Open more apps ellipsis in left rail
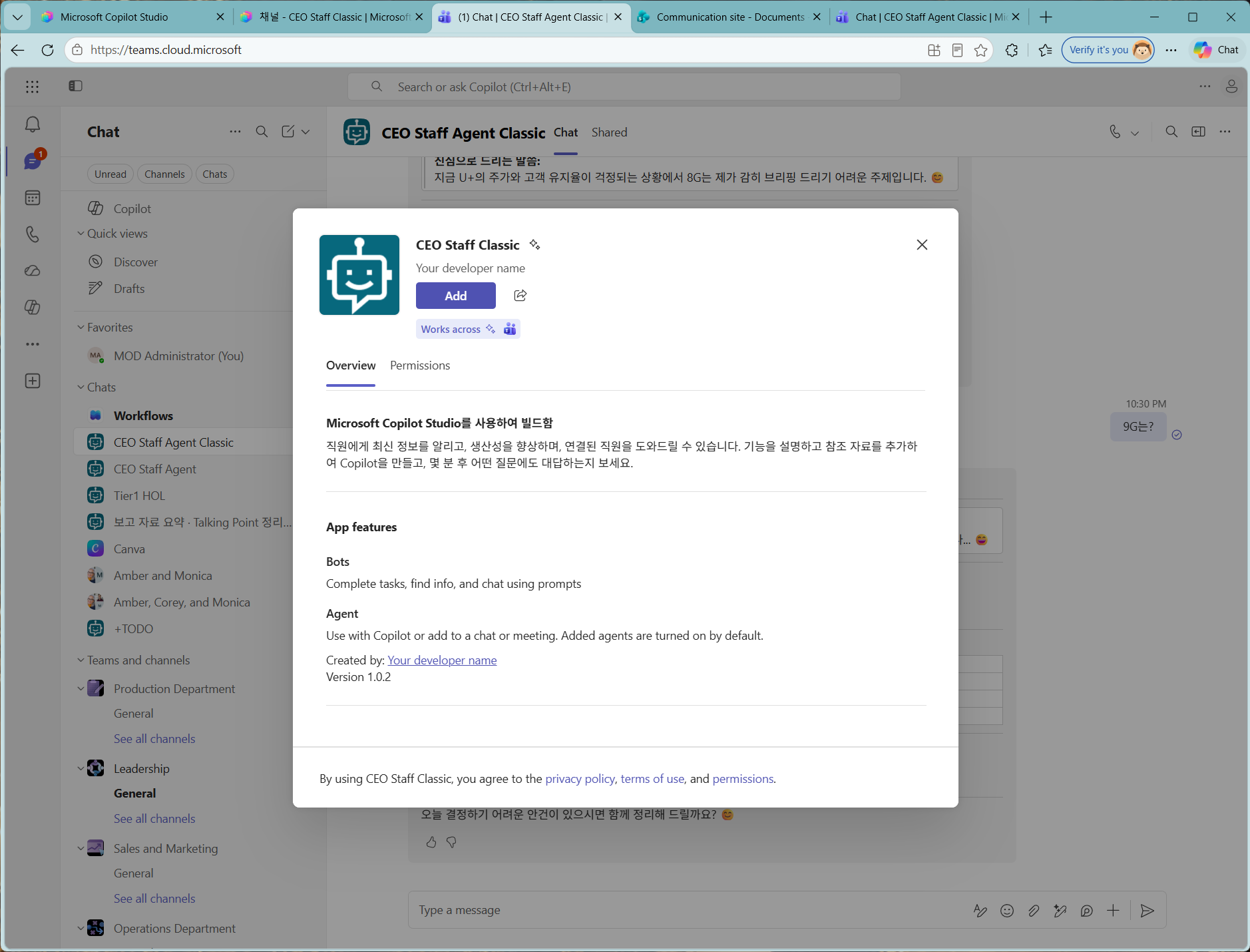 (x=33, y=344)
